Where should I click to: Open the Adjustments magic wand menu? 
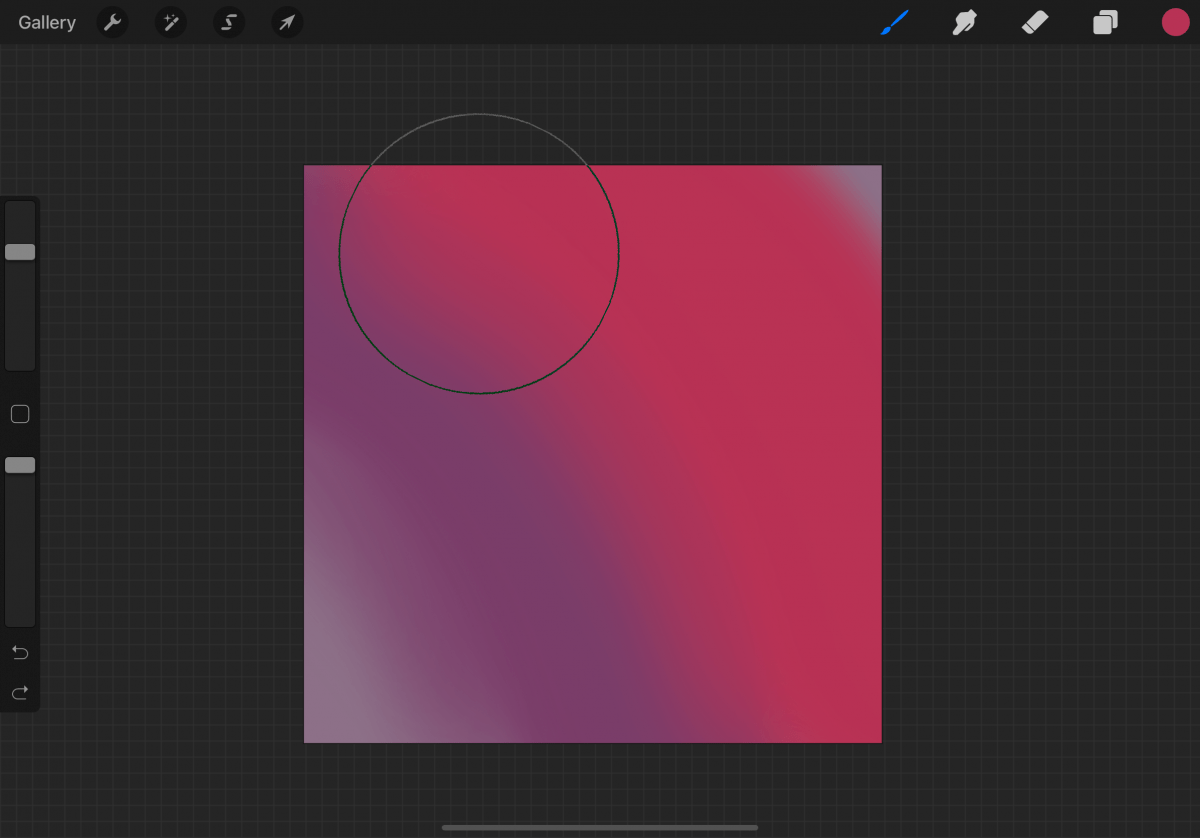coord(170,22)
